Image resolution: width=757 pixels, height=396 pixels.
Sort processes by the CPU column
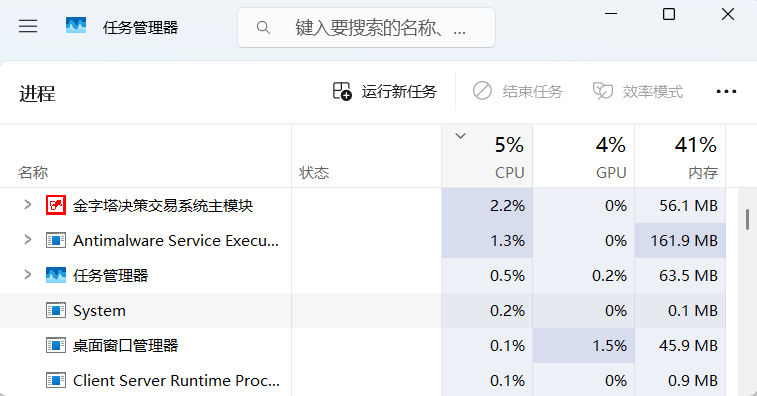487,156
